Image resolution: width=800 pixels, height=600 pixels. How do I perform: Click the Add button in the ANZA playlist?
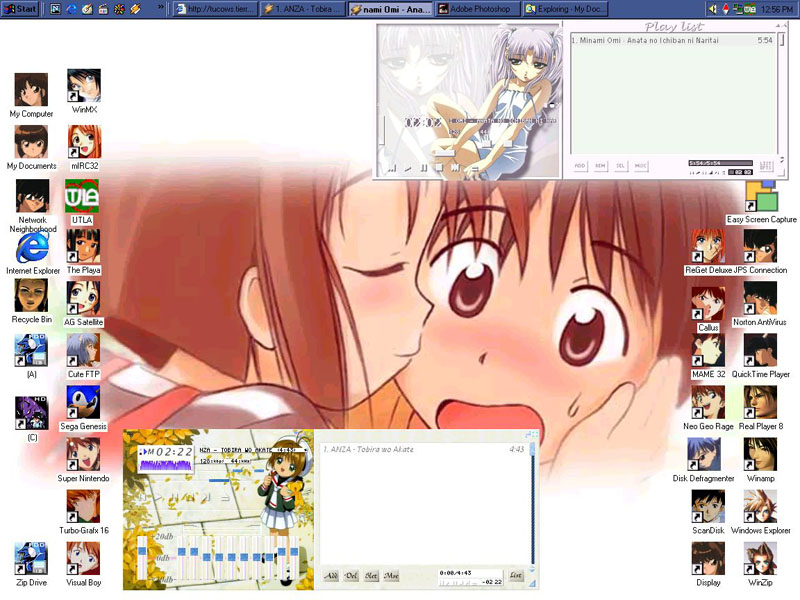[331, 576]
